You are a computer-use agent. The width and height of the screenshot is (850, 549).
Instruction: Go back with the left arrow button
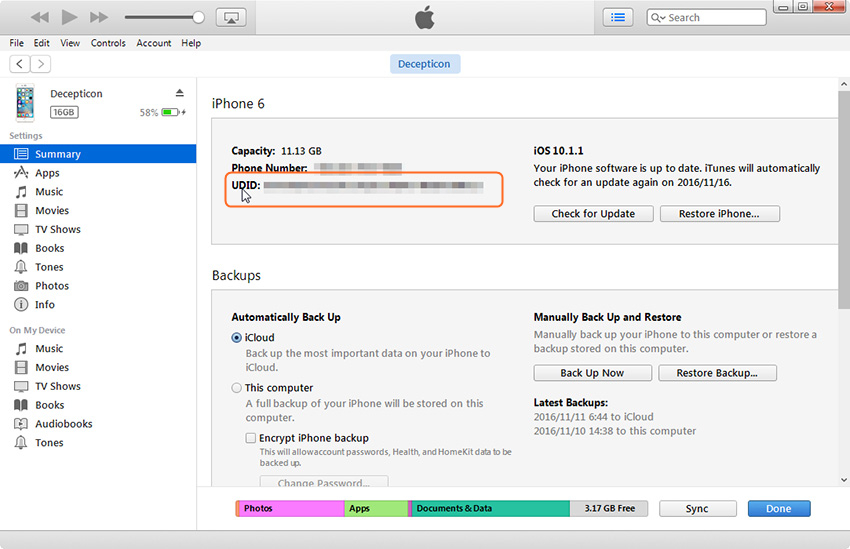pyautogui.click(x=20, y=64)
